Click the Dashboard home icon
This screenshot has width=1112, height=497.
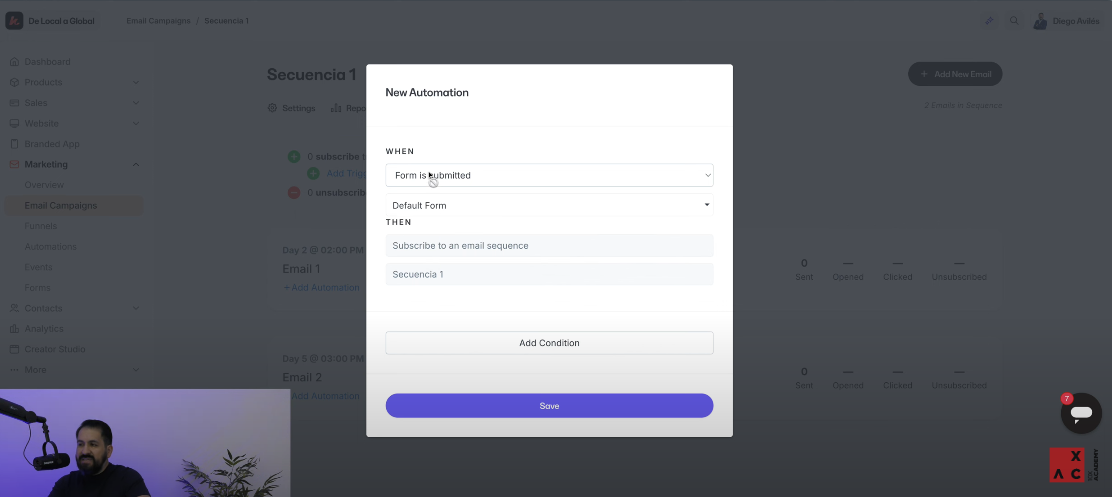pos(14,62)
